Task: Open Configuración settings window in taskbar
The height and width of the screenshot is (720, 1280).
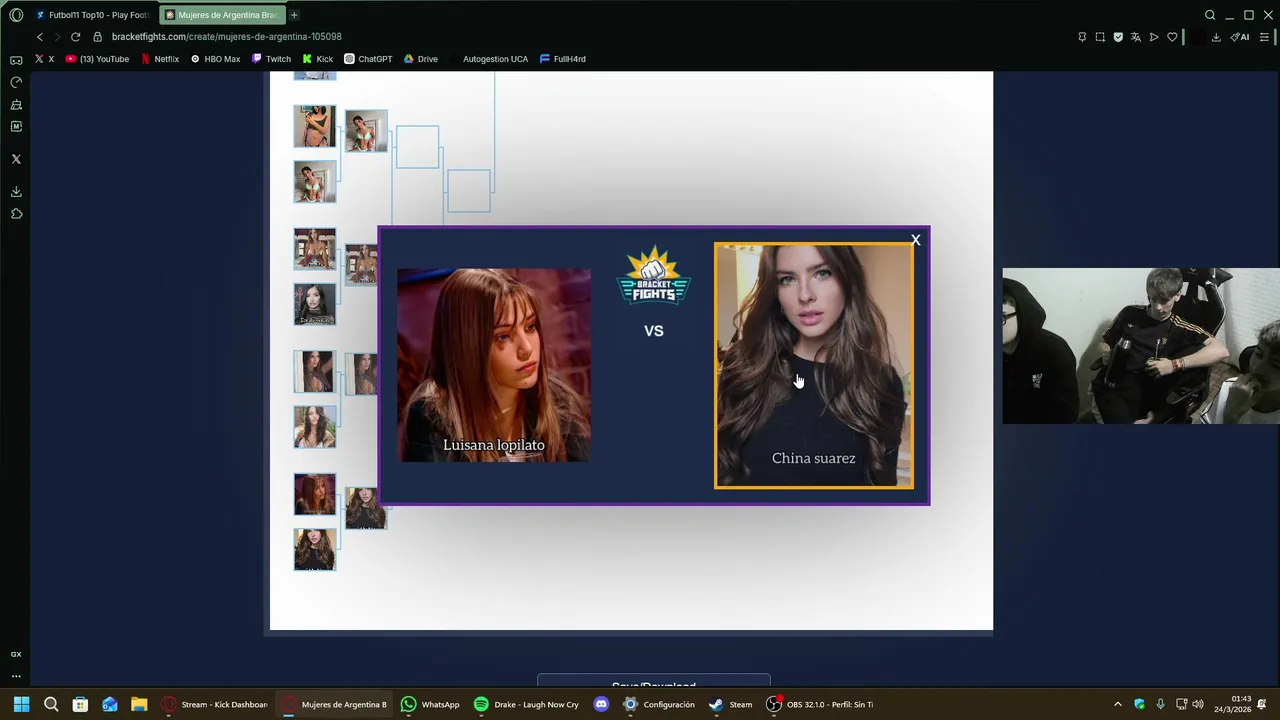Action: (x=659, y=704)
